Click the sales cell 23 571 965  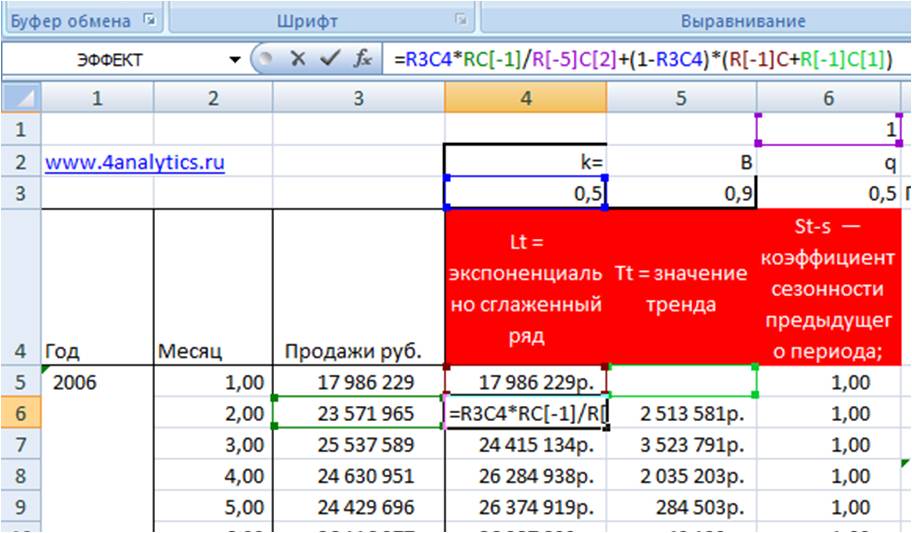(358, 413)
